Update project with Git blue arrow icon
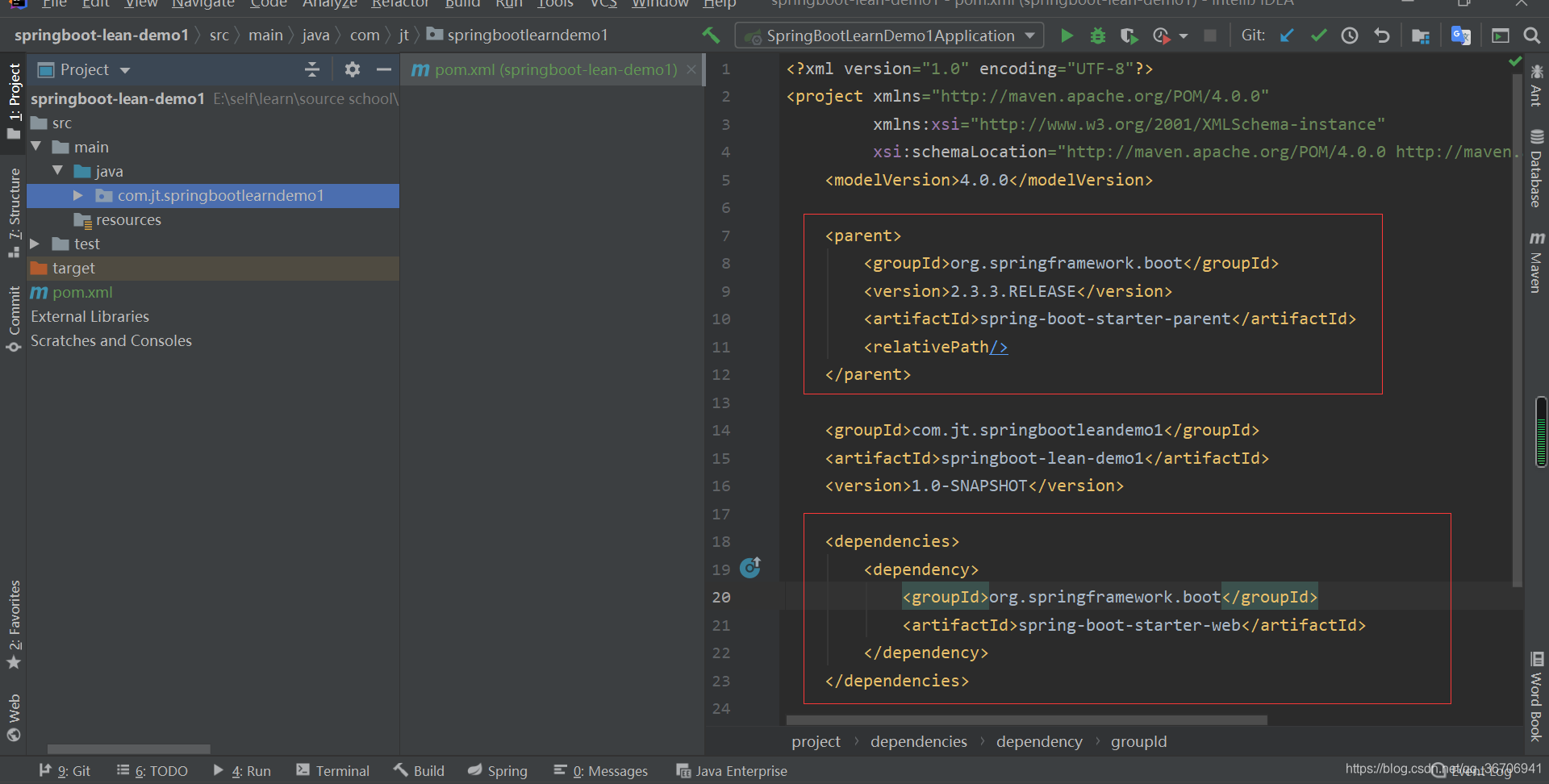1549x784 pixels. click(1288, 35)
